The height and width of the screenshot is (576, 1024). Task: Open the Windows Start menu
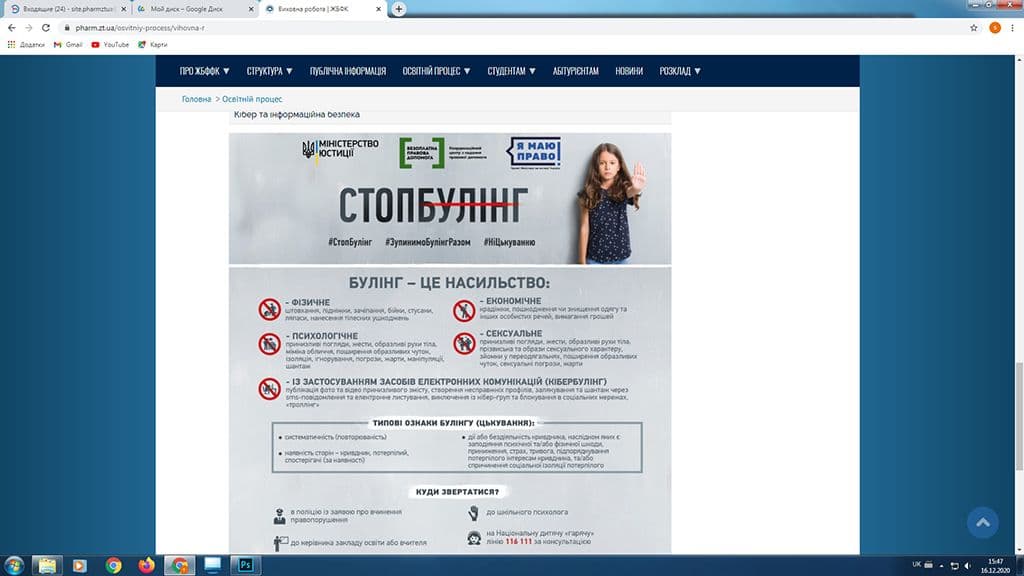pyautogui.click(x=14, y=565)
